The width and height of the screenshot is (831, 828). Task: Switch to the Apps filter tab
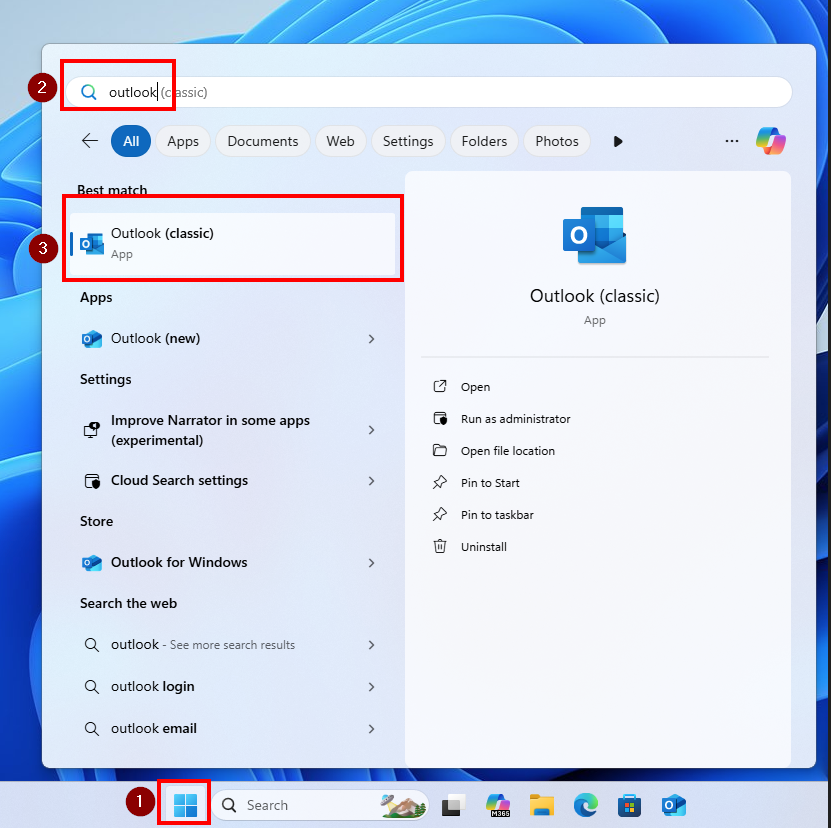183,141
